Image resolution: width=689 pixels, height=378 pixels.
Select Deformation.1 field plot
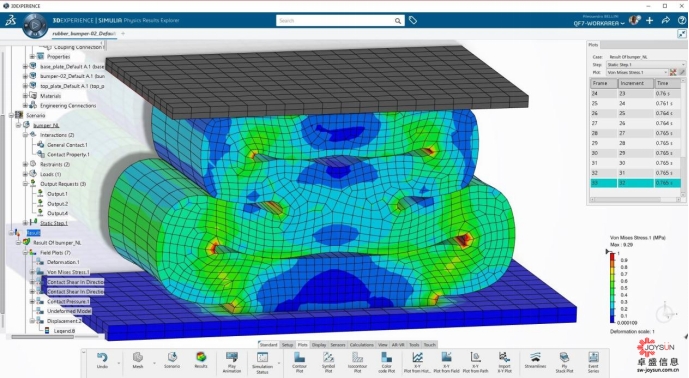(x=63, y=262)
